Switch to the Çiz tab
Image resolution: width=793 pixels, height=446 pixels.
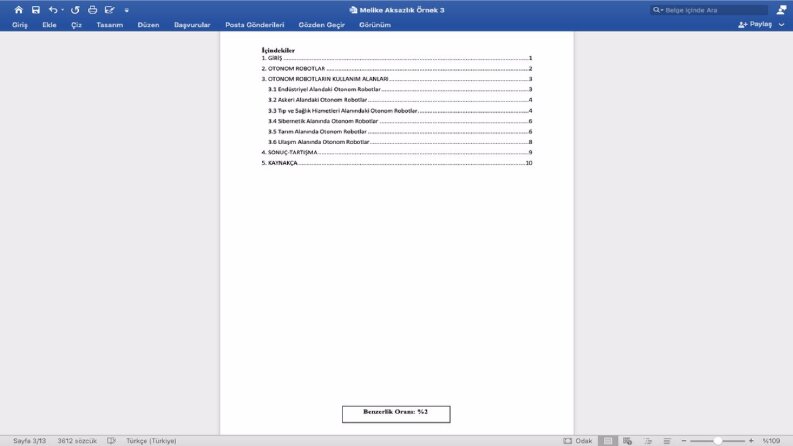76,25
